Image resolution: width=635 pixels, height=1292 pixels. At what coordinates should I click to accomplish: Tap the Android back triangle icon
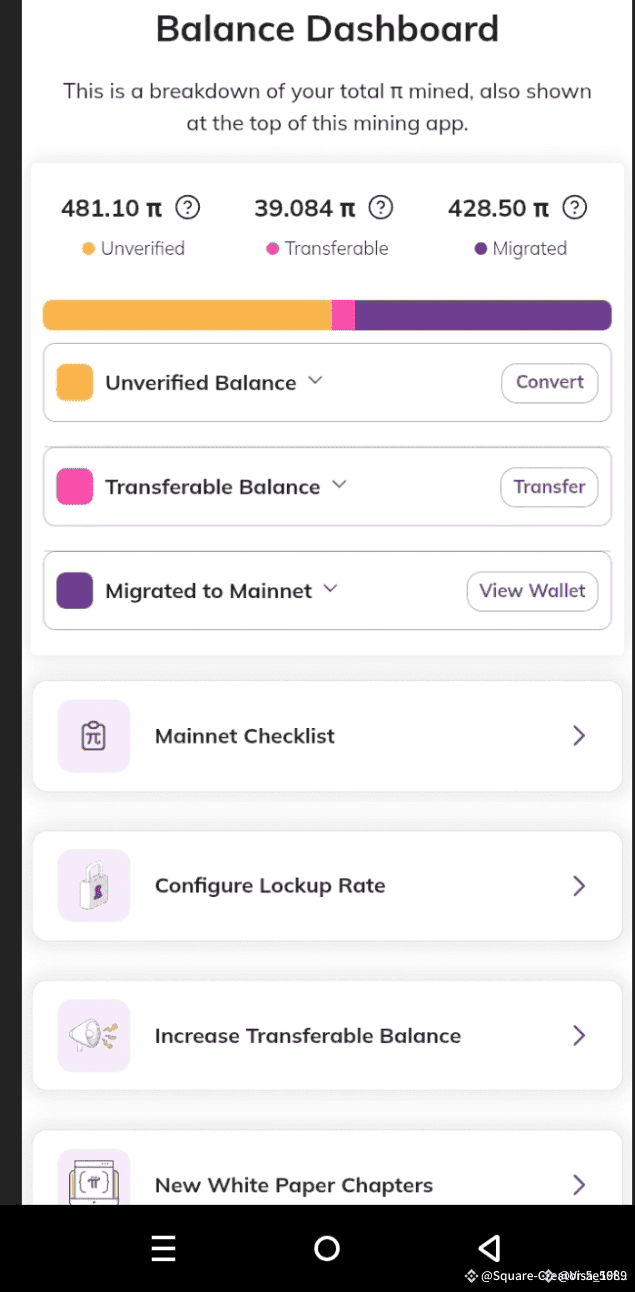[x=489, y=1248]
